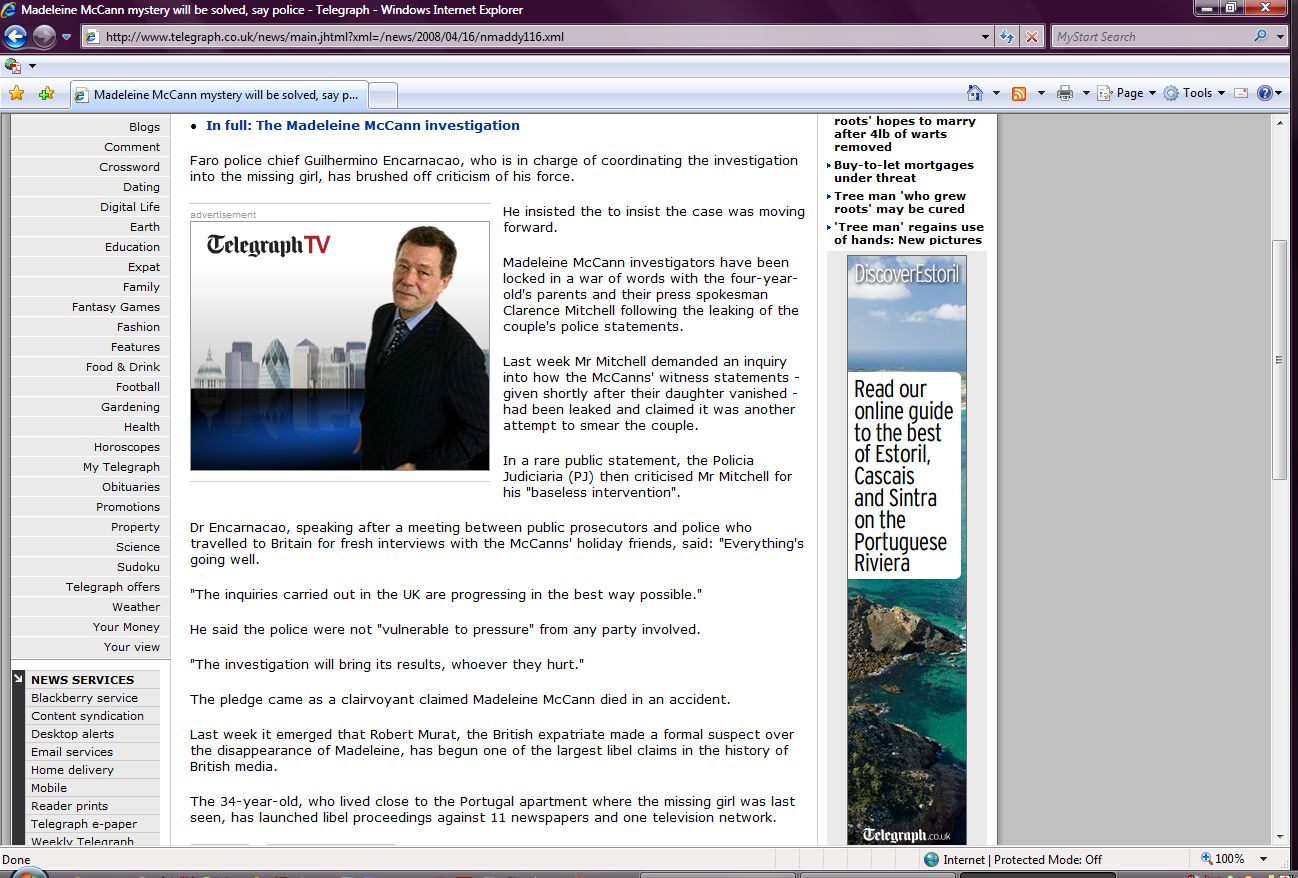
Task: Click the Print icon in toolbar
Action: tap(1064, 93)
